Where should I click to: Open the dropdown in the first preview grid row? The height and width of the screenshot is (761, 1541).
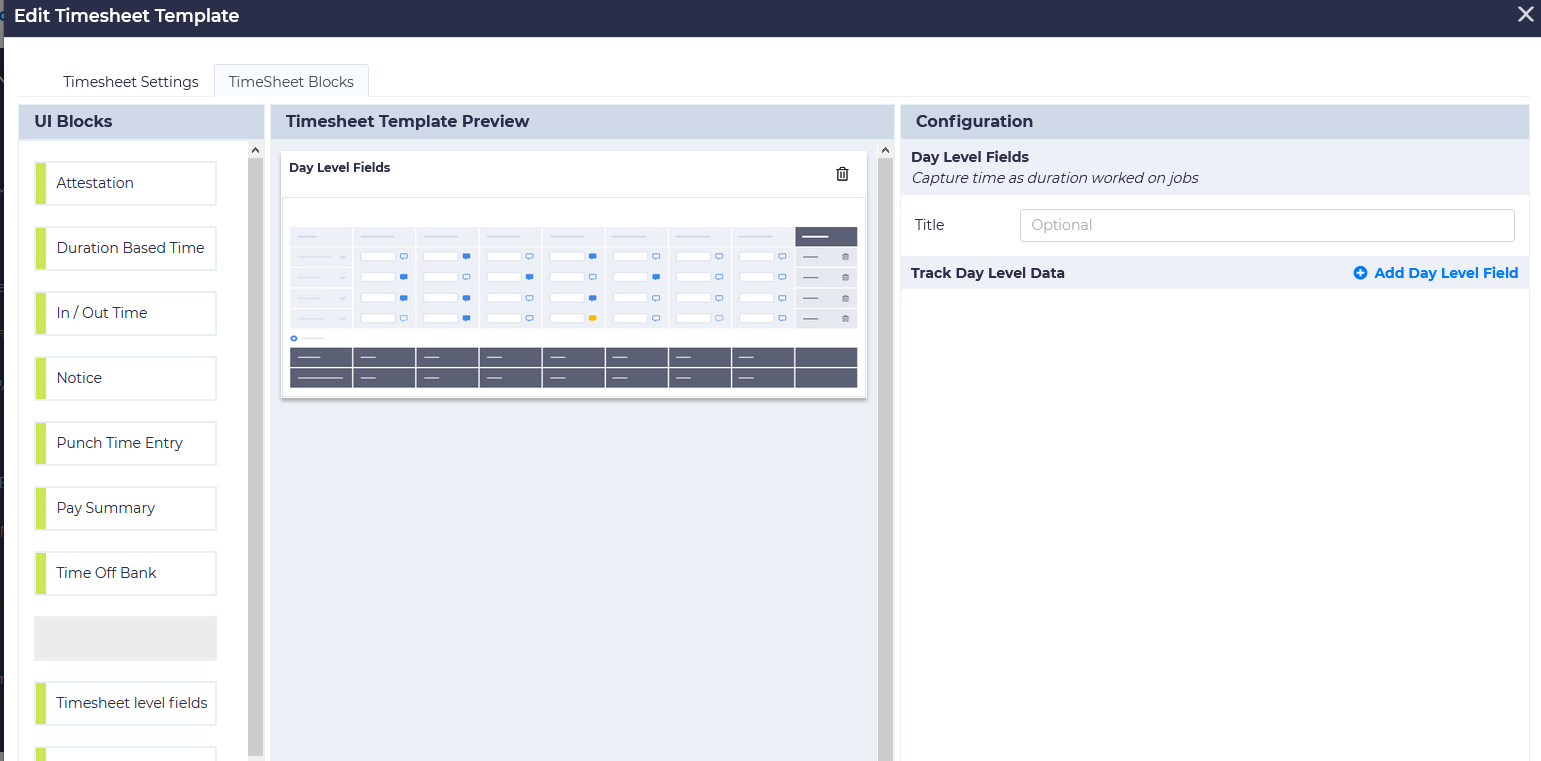[x=343, y=257]
